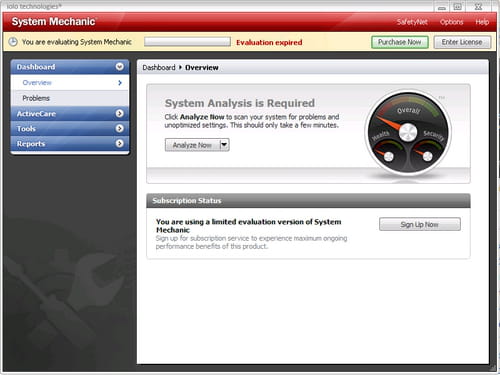Collapse the Dashboard section arrow

tap(120, 67)
